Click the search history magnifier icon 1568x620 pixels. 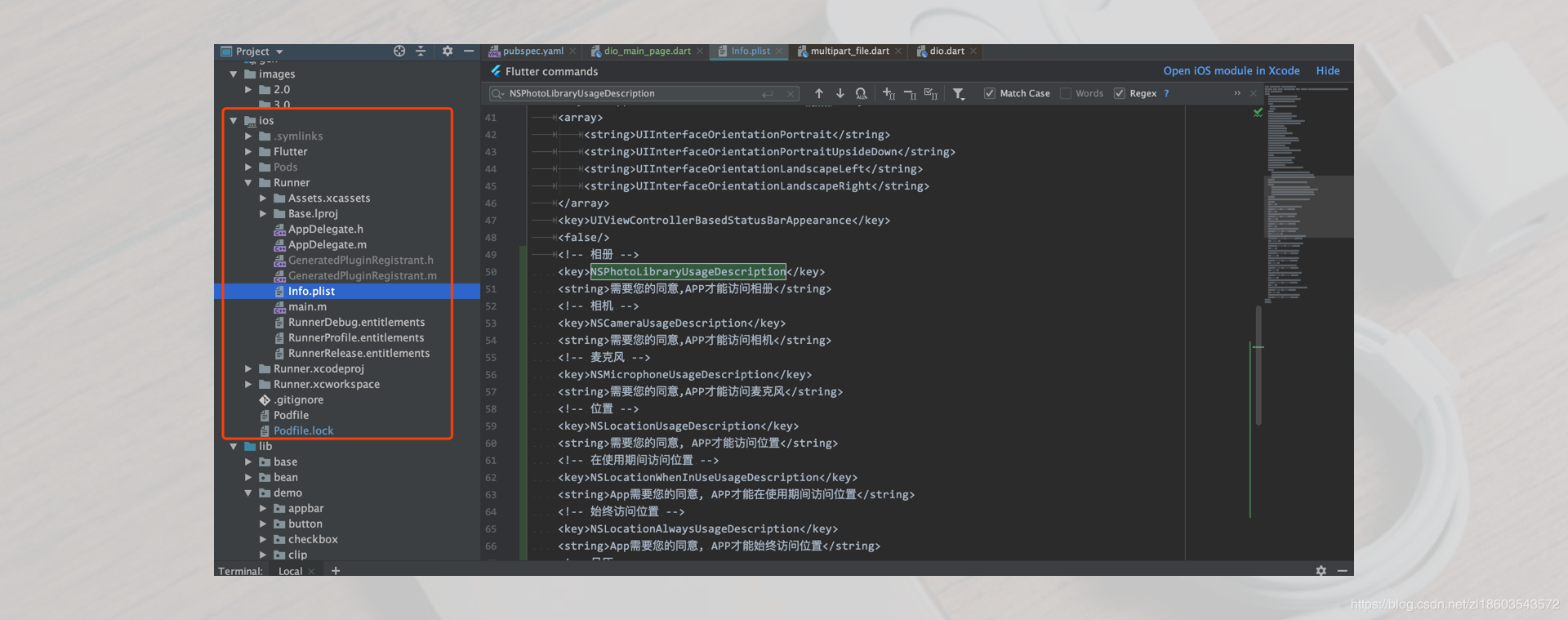[x=497, y=94]
